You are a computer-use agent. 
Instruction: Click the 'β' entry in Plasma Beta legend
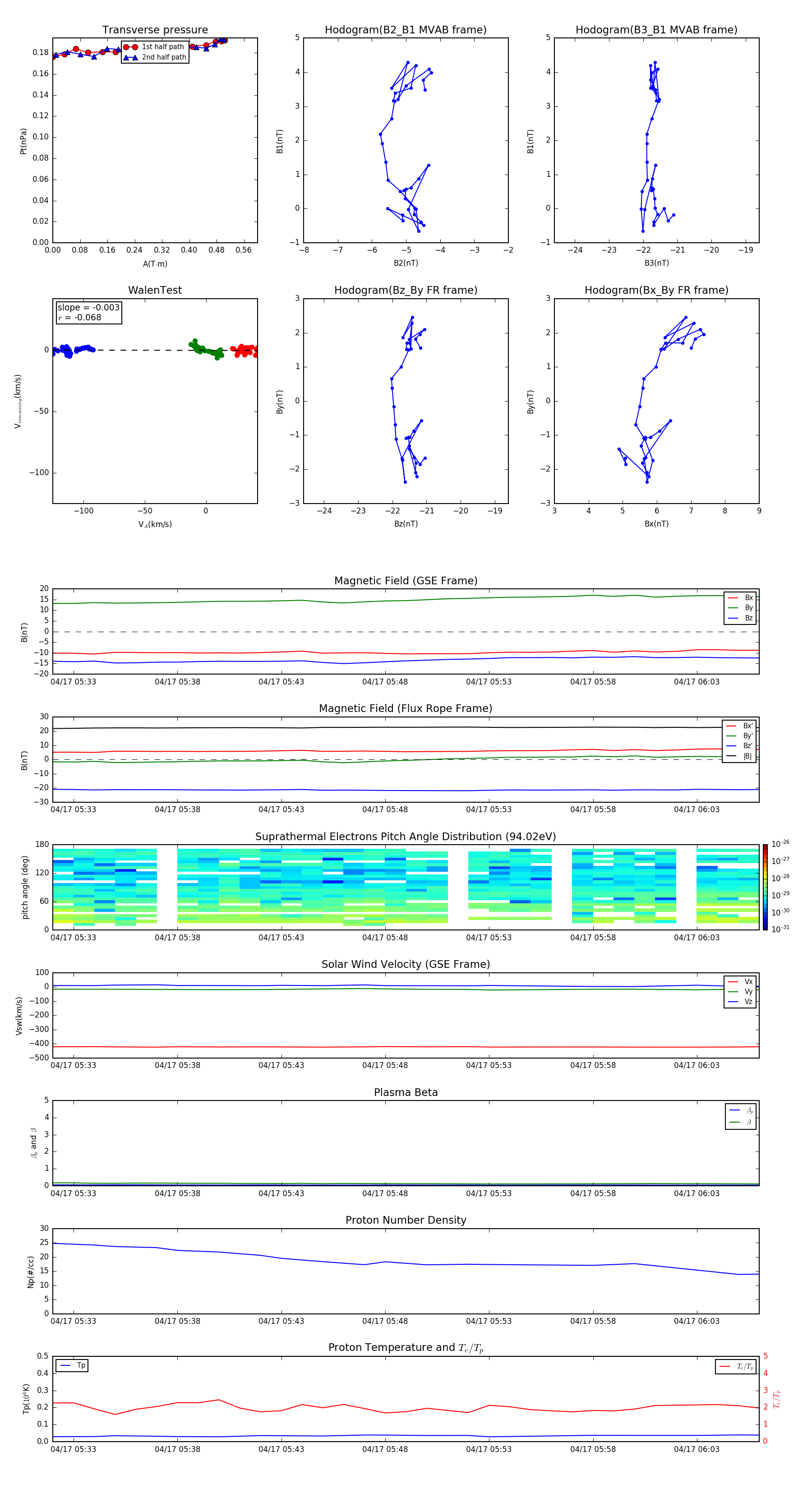coord(742,1122)
